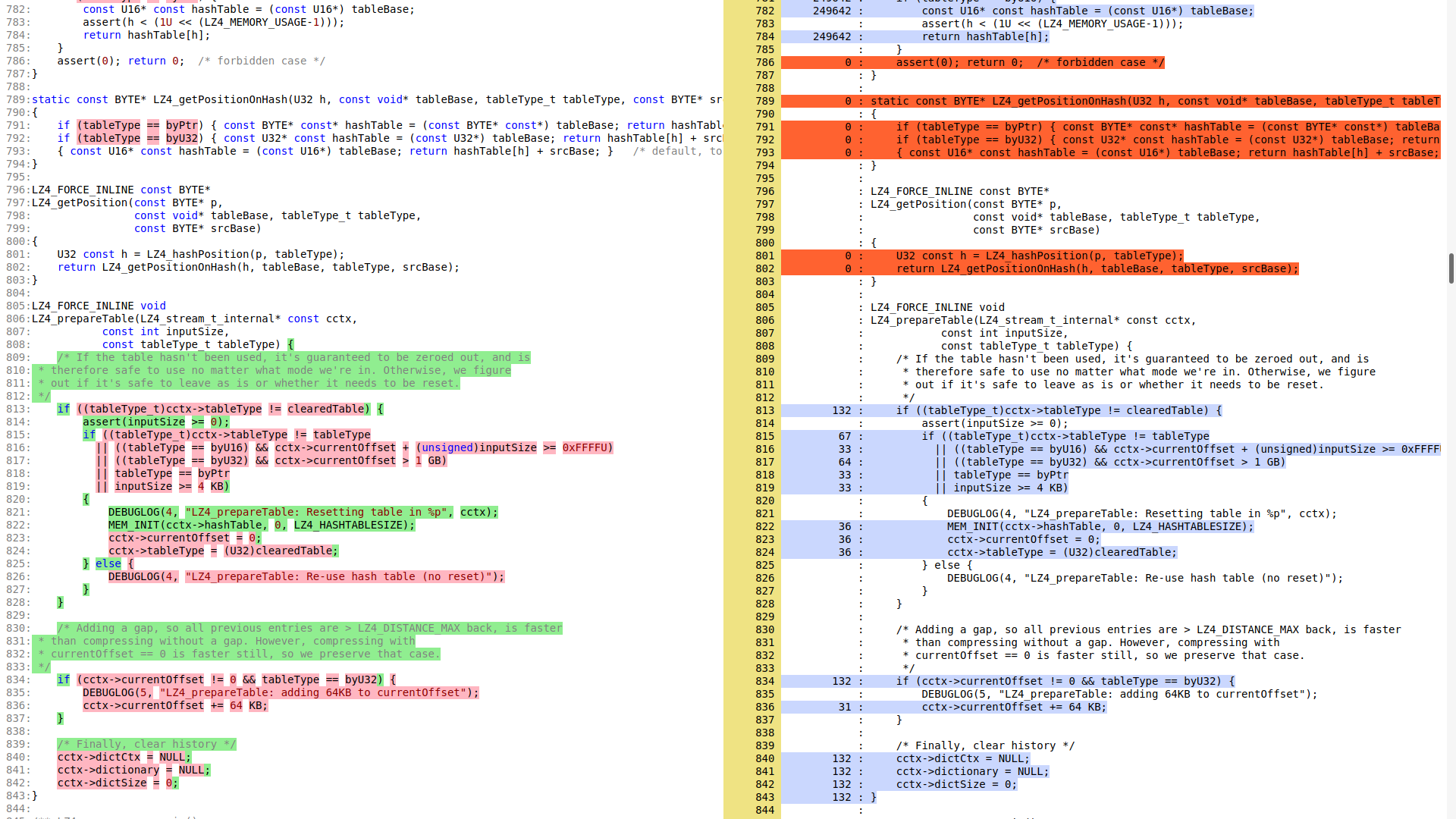Click 'cctx->dictionary = NULL;' in coverage pane line 841
1456x819 pixels.
tap(972, 771)
